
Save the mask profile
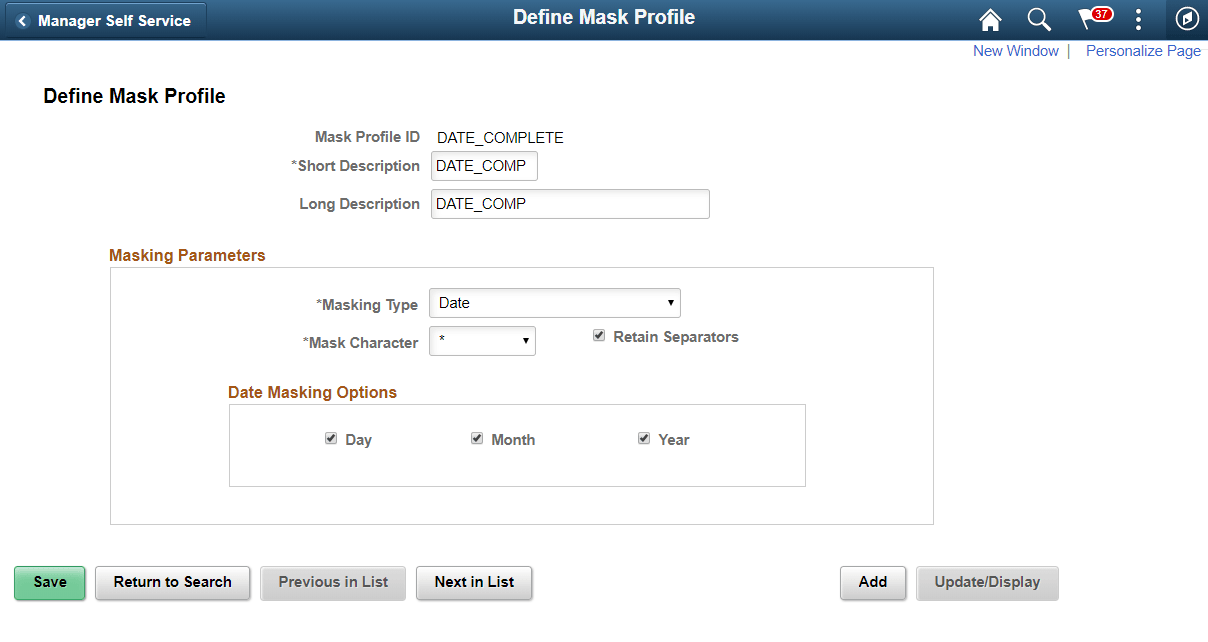[49, 582]
